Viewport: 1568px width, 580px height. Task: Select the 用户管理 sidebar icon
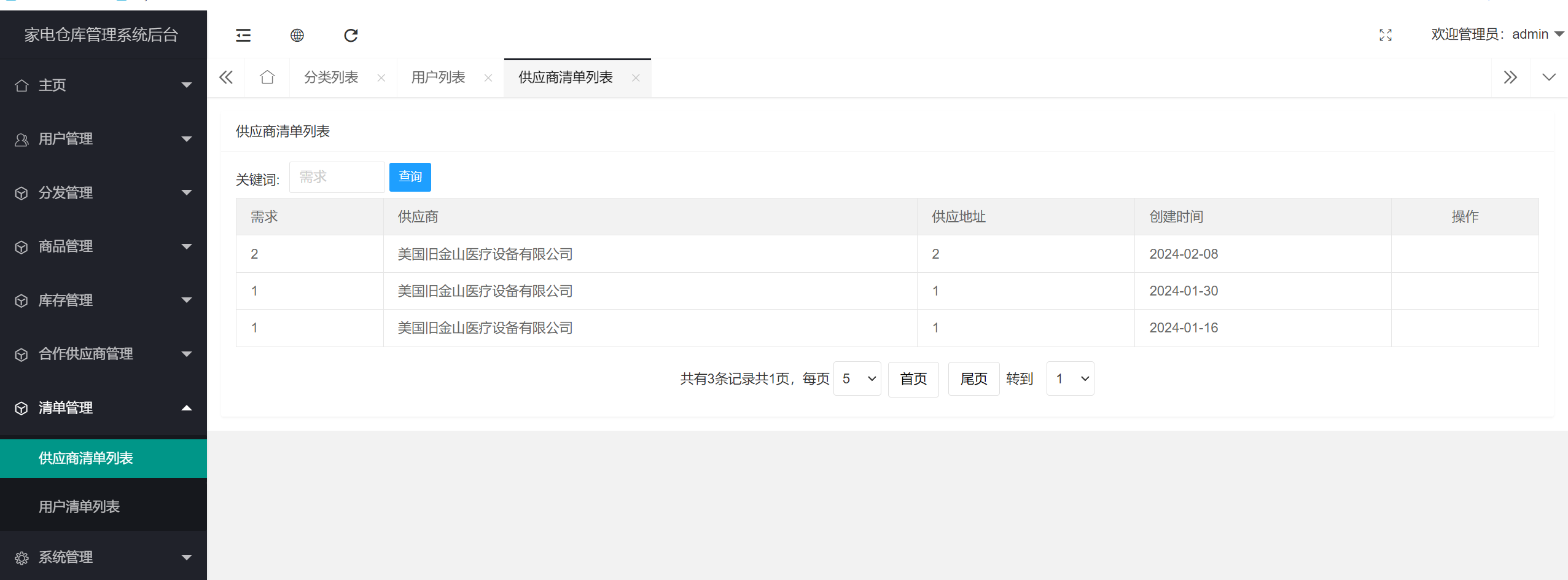tap(21, 139)
